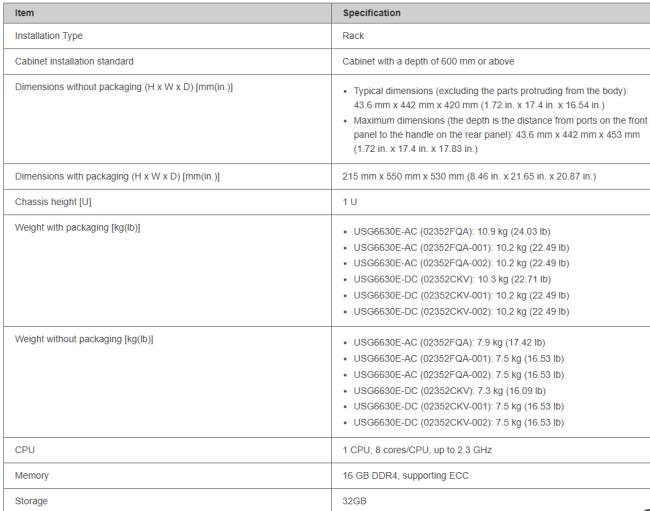
Task: Click the cabinet depth 600 mm text
Action: (428, 61)
